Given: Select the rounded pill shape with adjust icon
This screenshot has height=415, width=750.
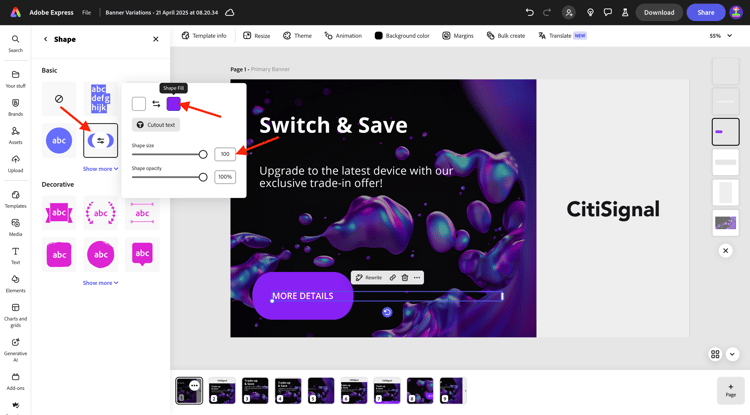Looking at the screenshot, I should point(100,141).
